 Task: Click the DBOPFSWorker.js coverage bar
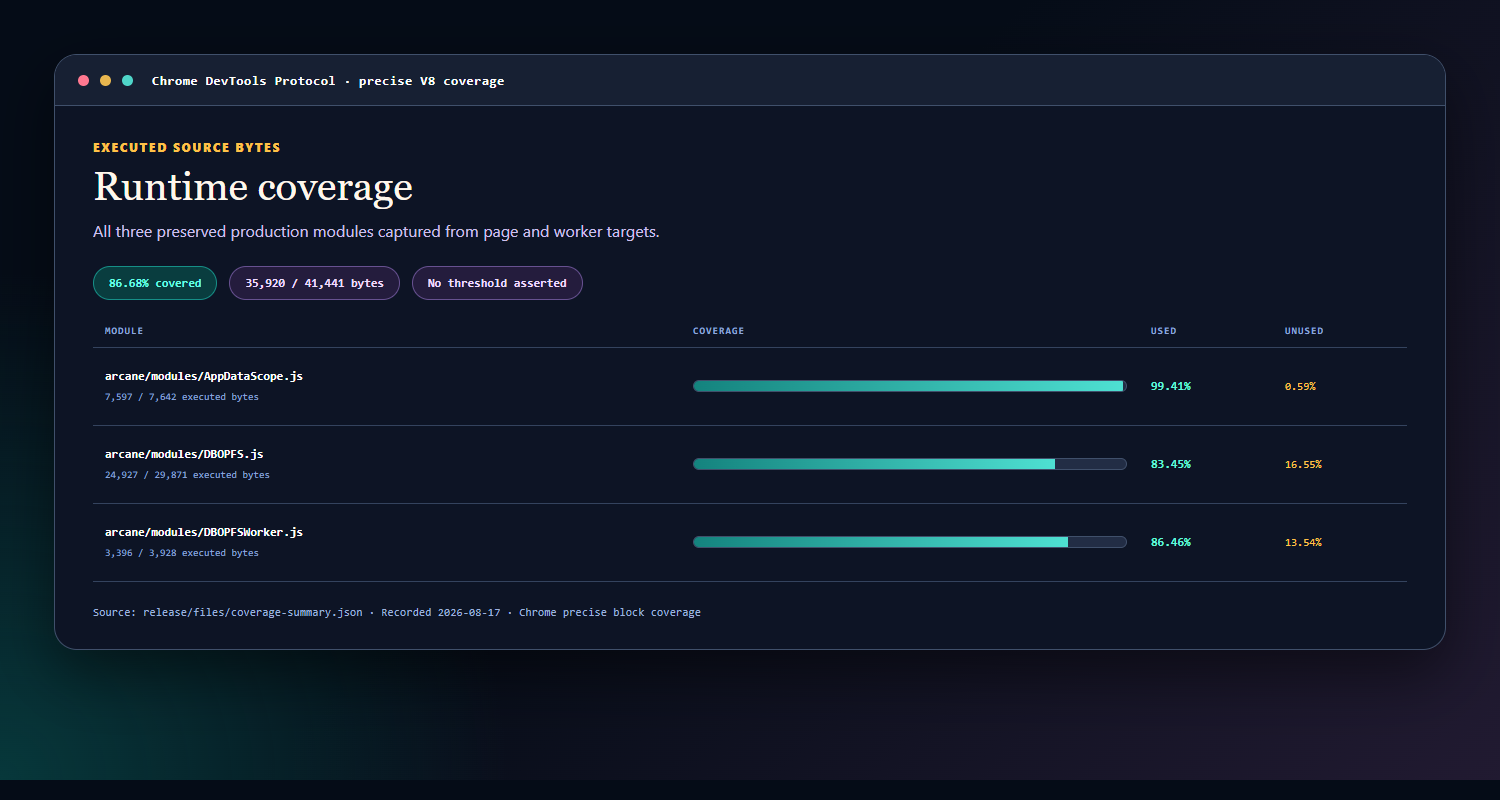(910, 542)
